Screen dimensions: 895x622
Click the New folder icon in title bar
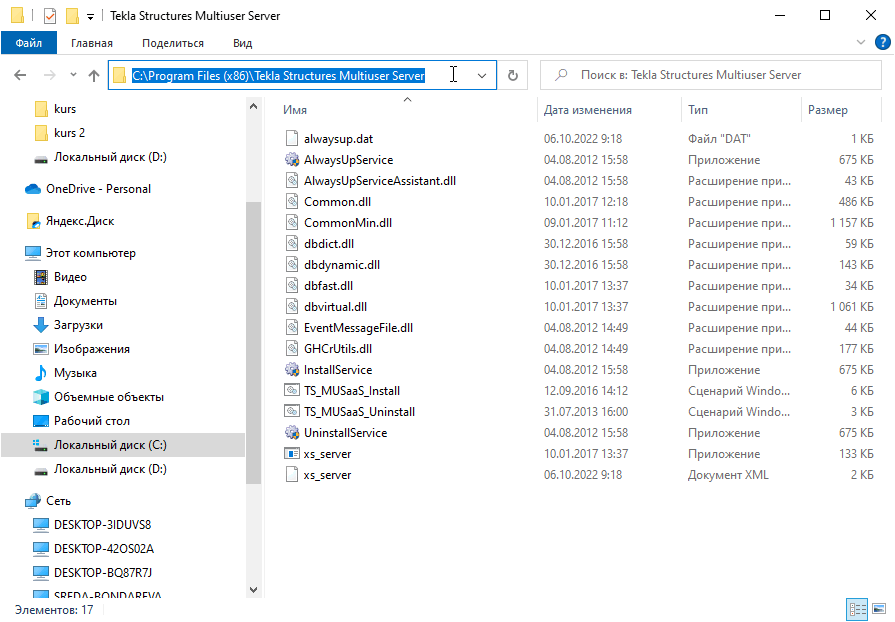point(72,15)
